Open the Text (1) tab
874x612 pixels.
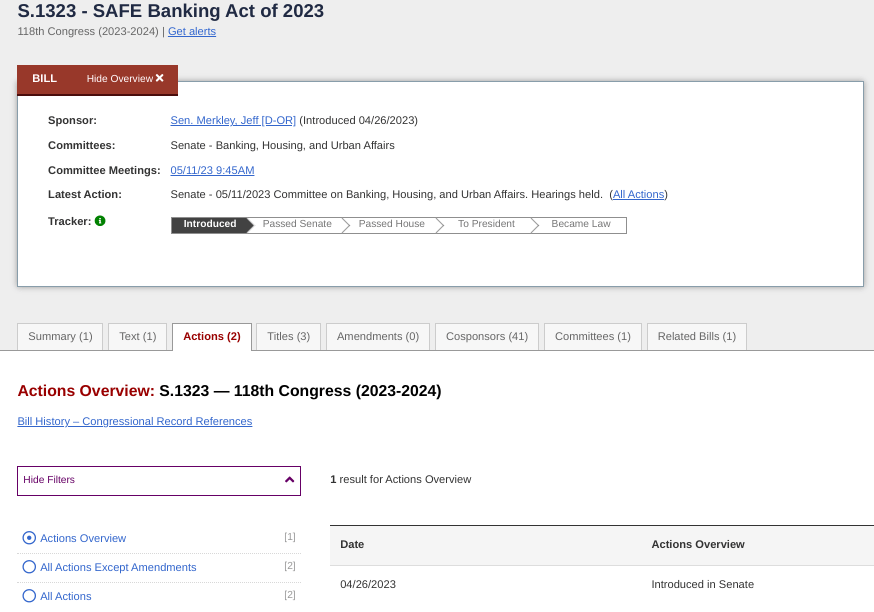click(x=138, y=337)
